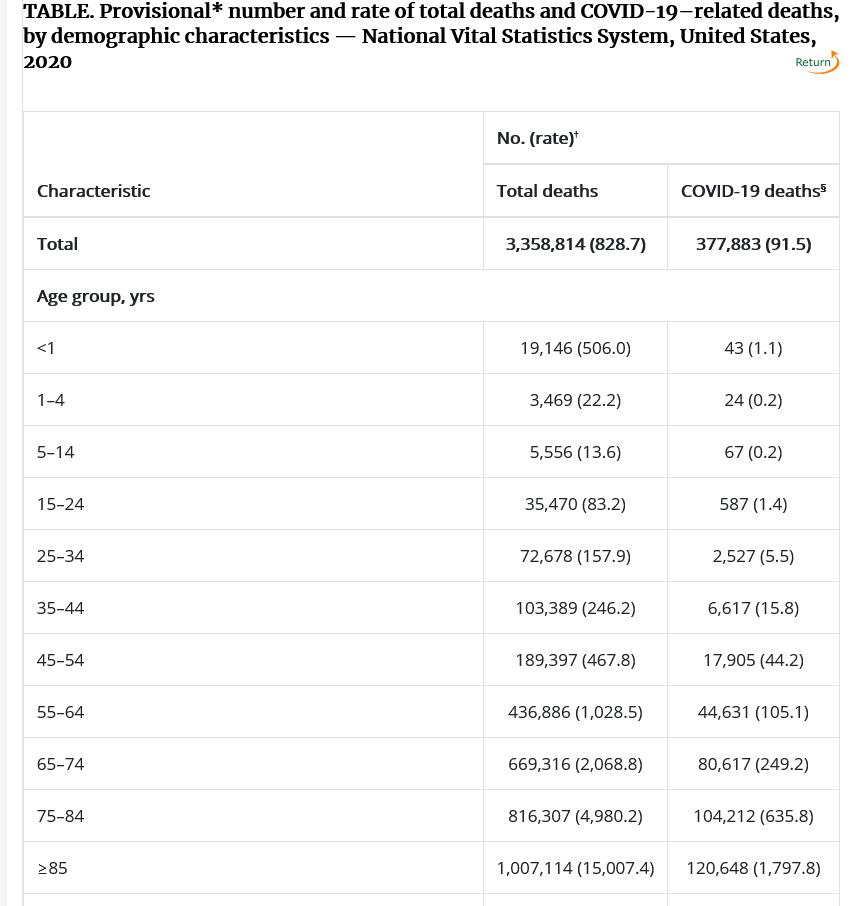The width and height of the screenshot is (855, 906).
Task: Click the 35–44 total deaths value 103,389 (246.2)
Action: pyautogui.click(x=575, y=608)
